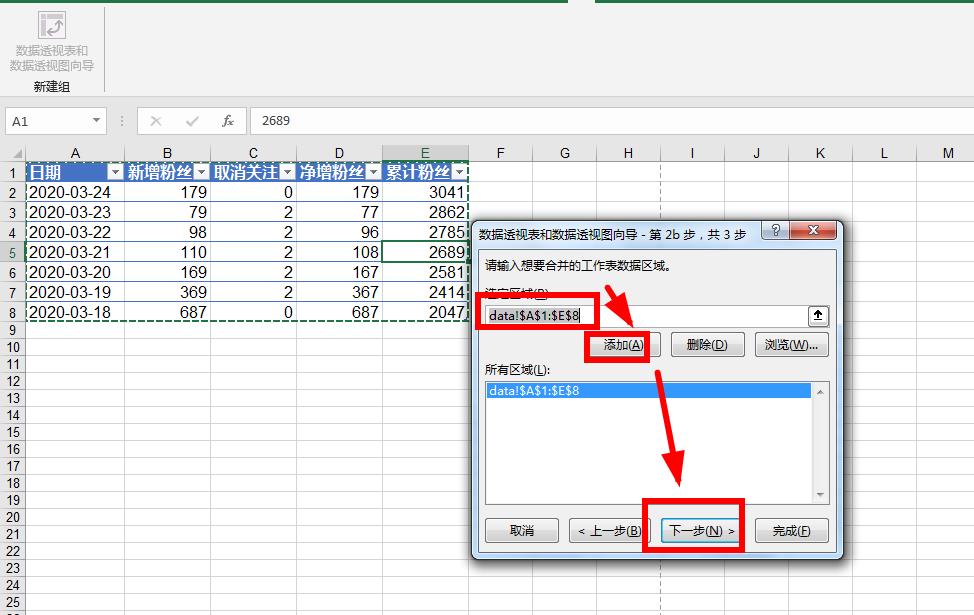Click the enter checkmark in formula bar
Viewport: 974px width, 615px height.
[x=192, y=121]
